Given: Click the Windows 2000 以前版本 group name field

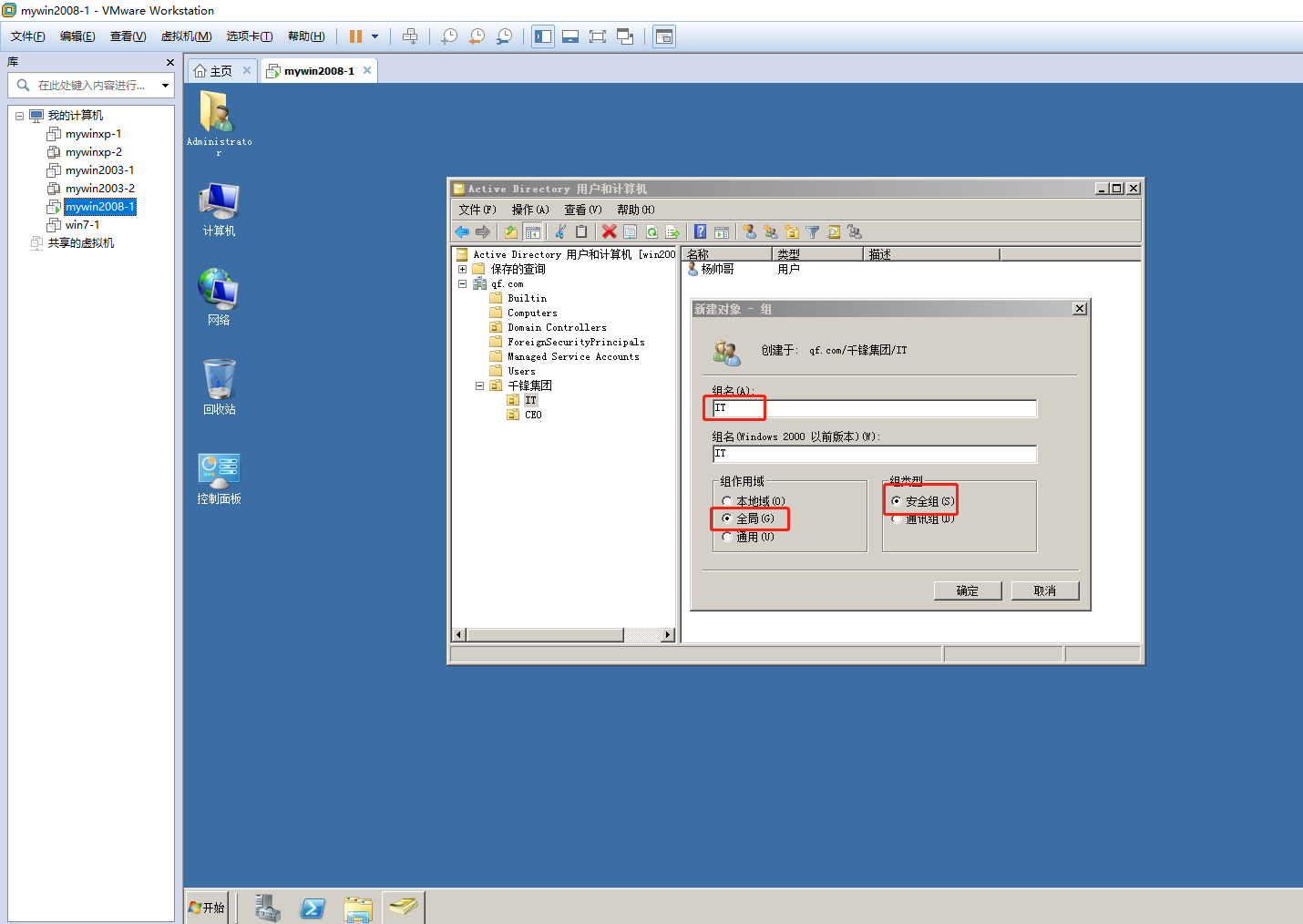Looking at the screenshot, I should [875, 454].
